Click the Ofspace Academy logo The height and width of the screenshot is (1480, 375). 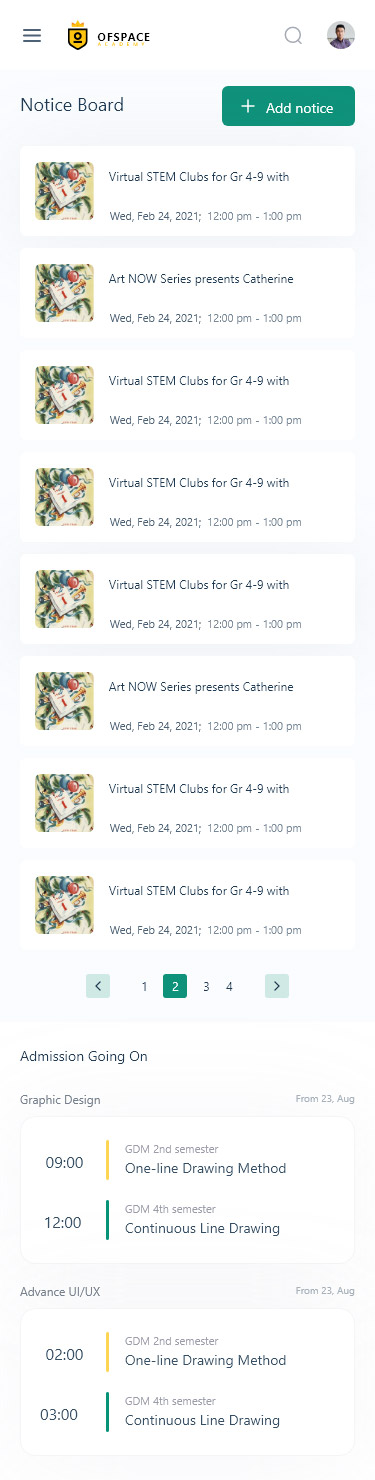coord(109,36)
